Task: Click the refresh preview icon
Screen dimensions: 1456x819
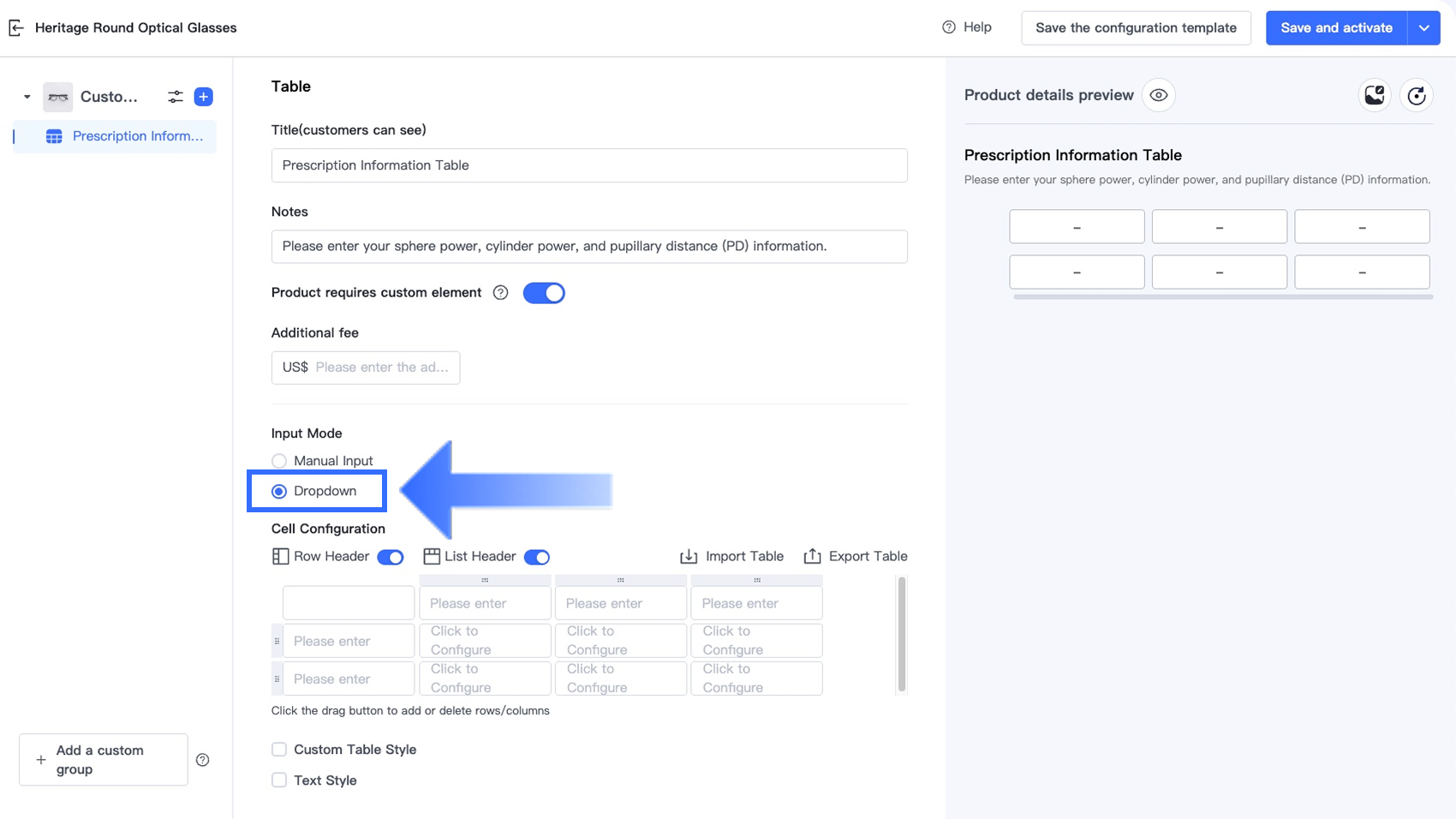Action: 1417,95
